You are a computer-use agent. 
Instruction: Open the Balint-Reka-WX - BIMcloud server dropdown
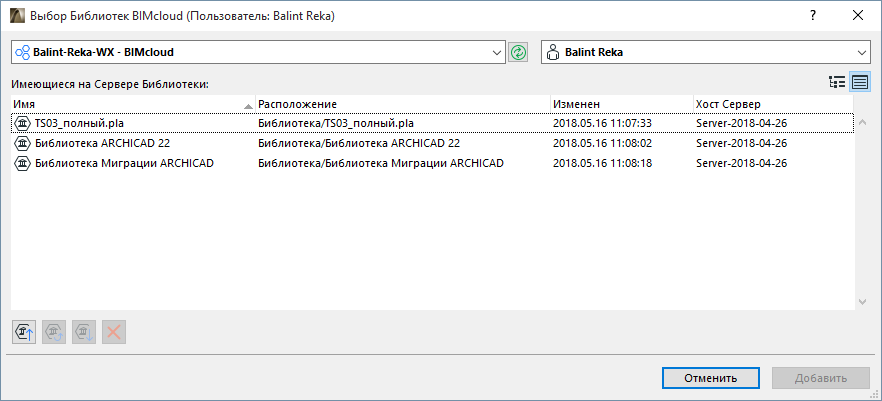click(x=258, y=53)
